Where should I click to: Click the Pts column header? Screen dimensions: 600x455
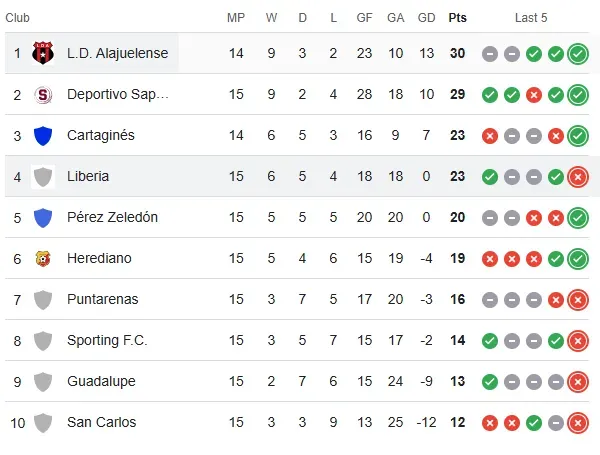pyautogui.click(x=457, y=18)
